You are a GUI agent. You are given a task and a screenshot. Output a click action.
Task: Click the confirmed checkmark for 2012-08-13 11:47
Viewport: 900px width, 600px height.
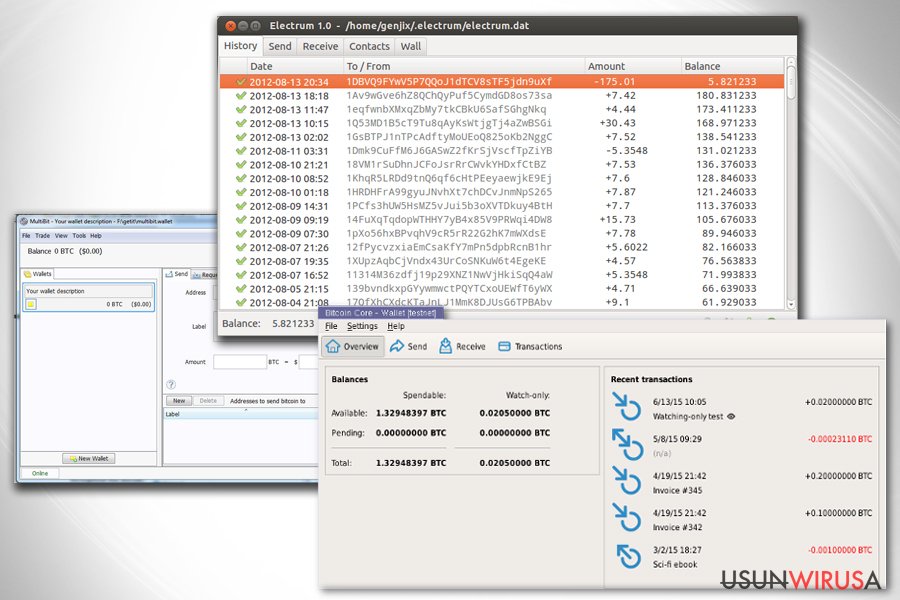(241, 109)
